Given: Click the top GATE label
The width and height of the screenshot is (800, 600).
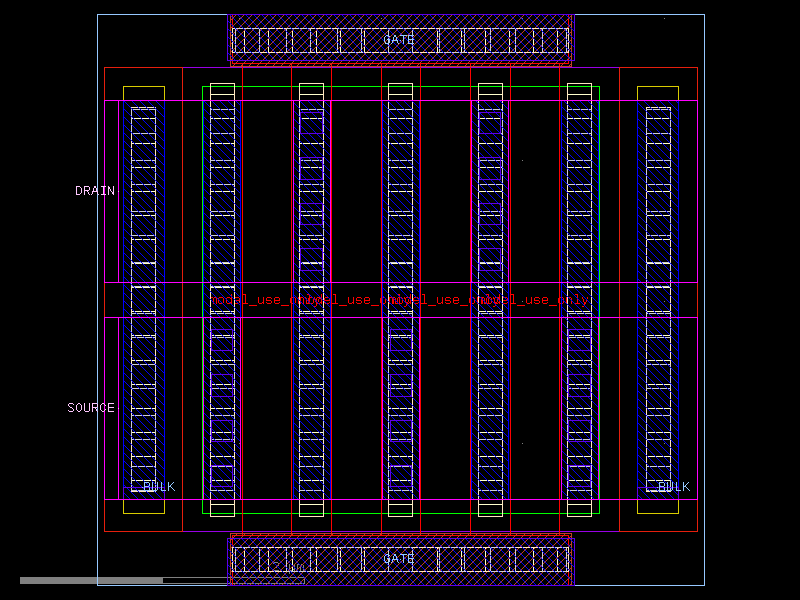Looking at the screenshot, I should 399,39.
